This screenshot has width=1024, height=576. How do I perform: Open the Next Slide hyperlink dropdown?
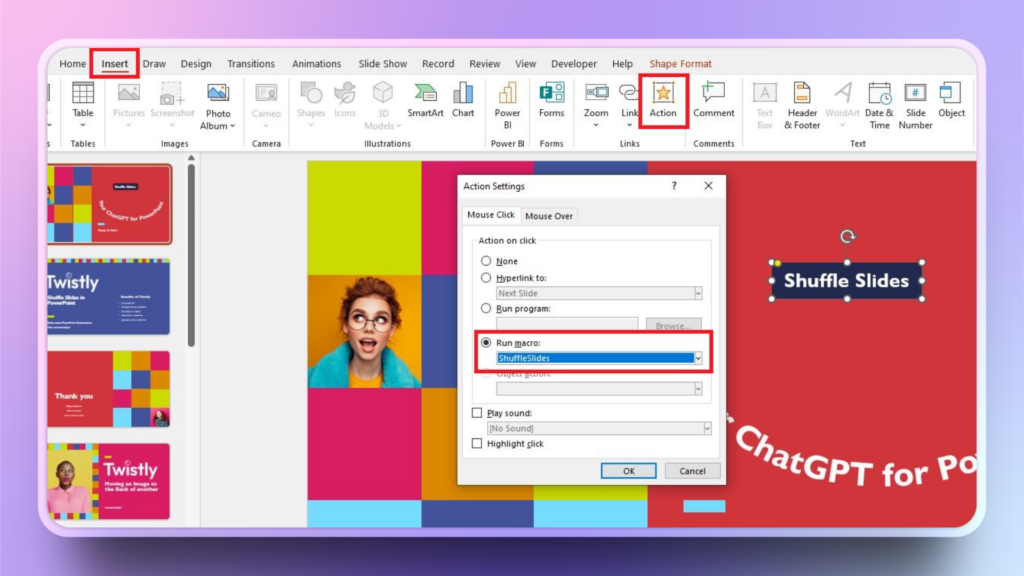(x=697, y=294)
